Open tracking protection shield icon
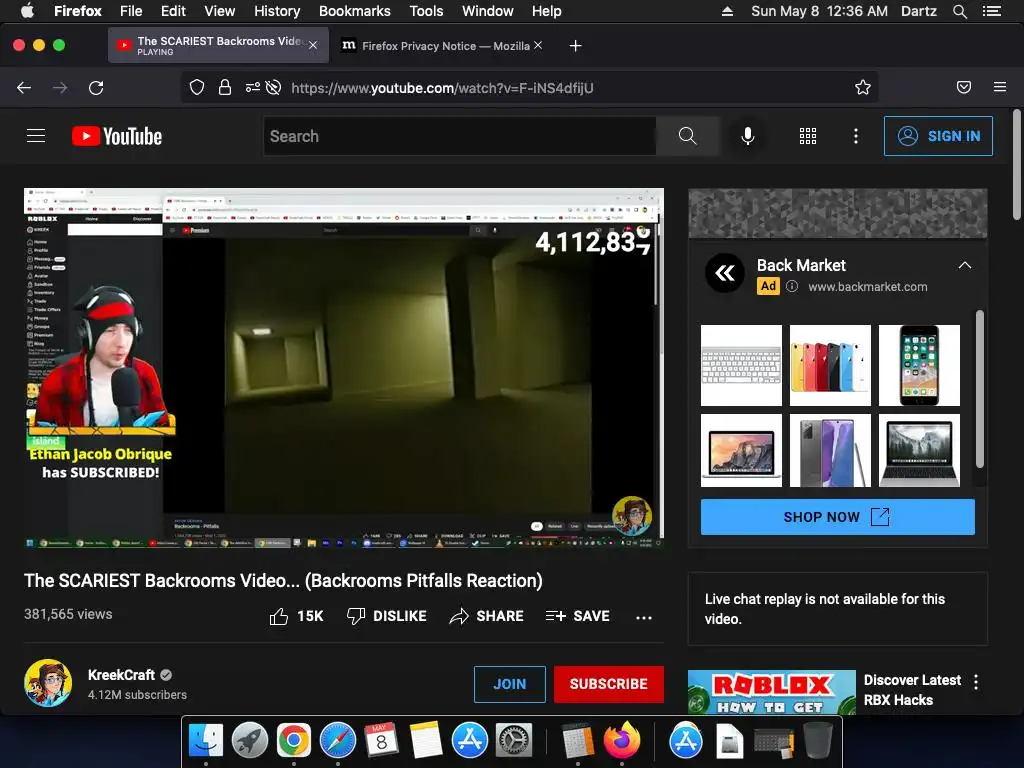This screenshot has height=768, width=1024. 197,88
